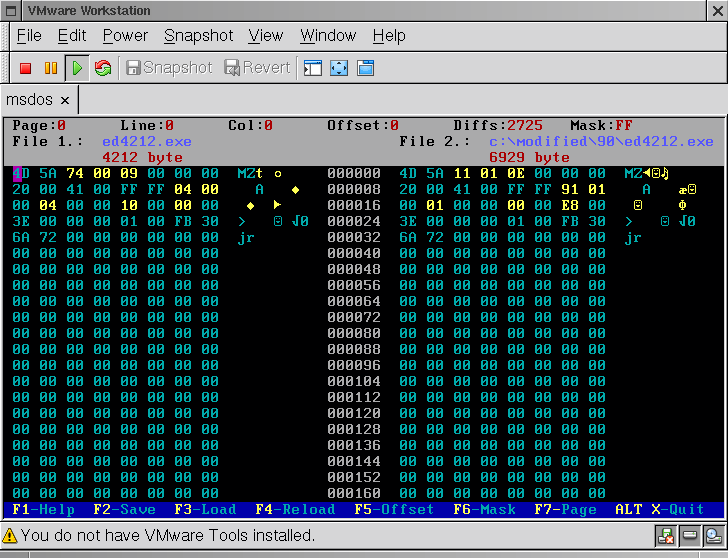Click the Revert toolbar button
This screenshot has height=558, width=728.
(x=257, y=68)
